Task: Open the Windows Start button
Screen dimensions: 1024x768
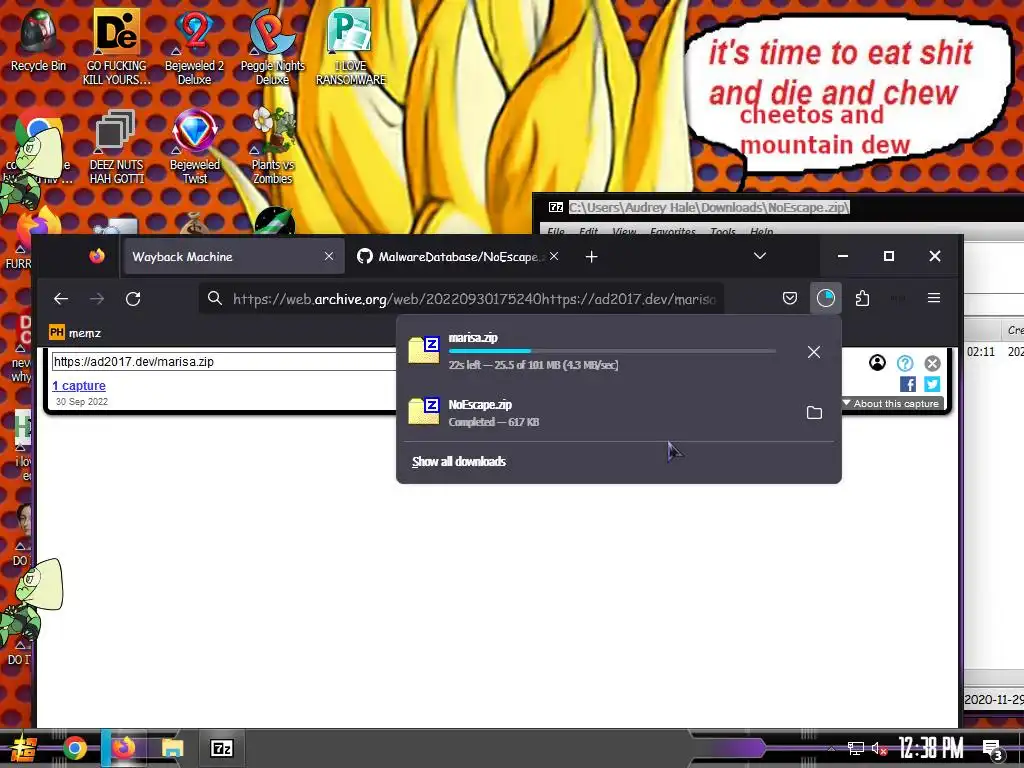Action: [23, 749]
